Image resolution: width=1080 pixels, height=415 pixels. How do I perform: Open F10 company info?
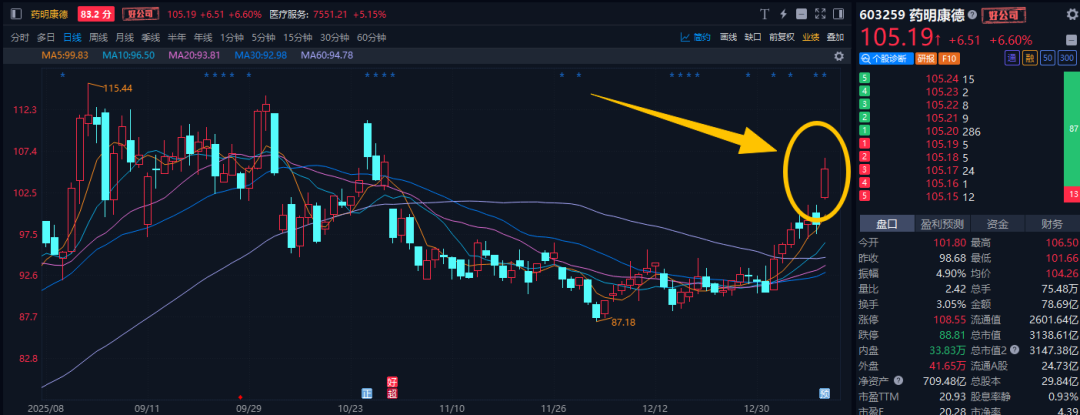point(947,58)
